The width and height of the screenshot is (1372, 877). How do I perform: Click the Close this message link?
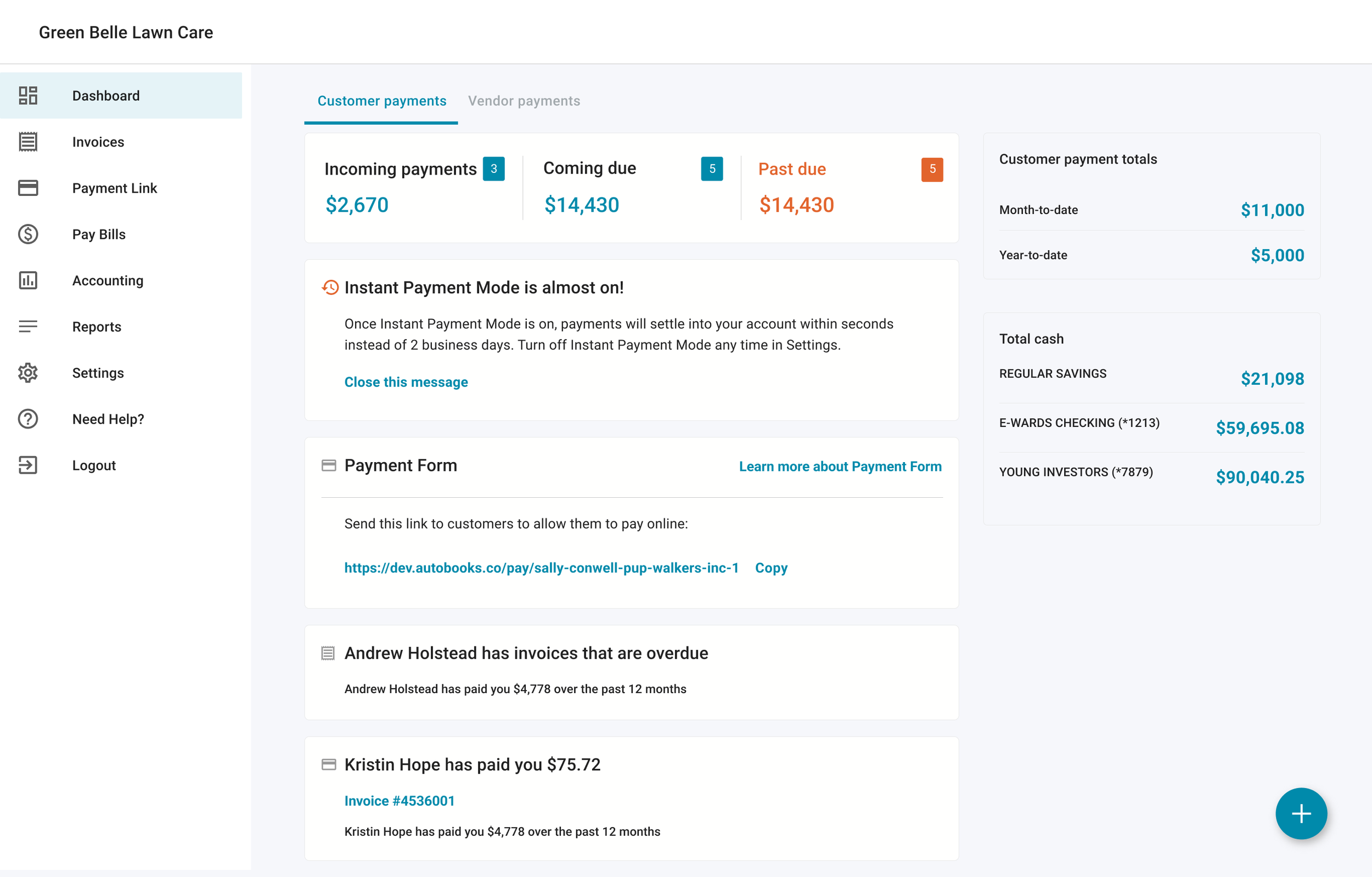[406, 382]
